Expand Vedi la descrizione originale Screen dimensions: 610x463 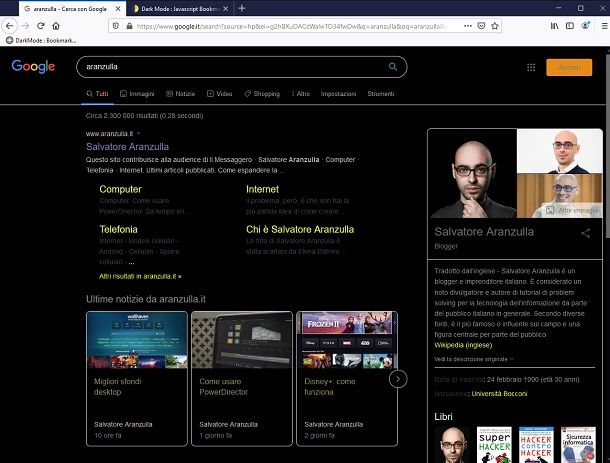(474, 359)
